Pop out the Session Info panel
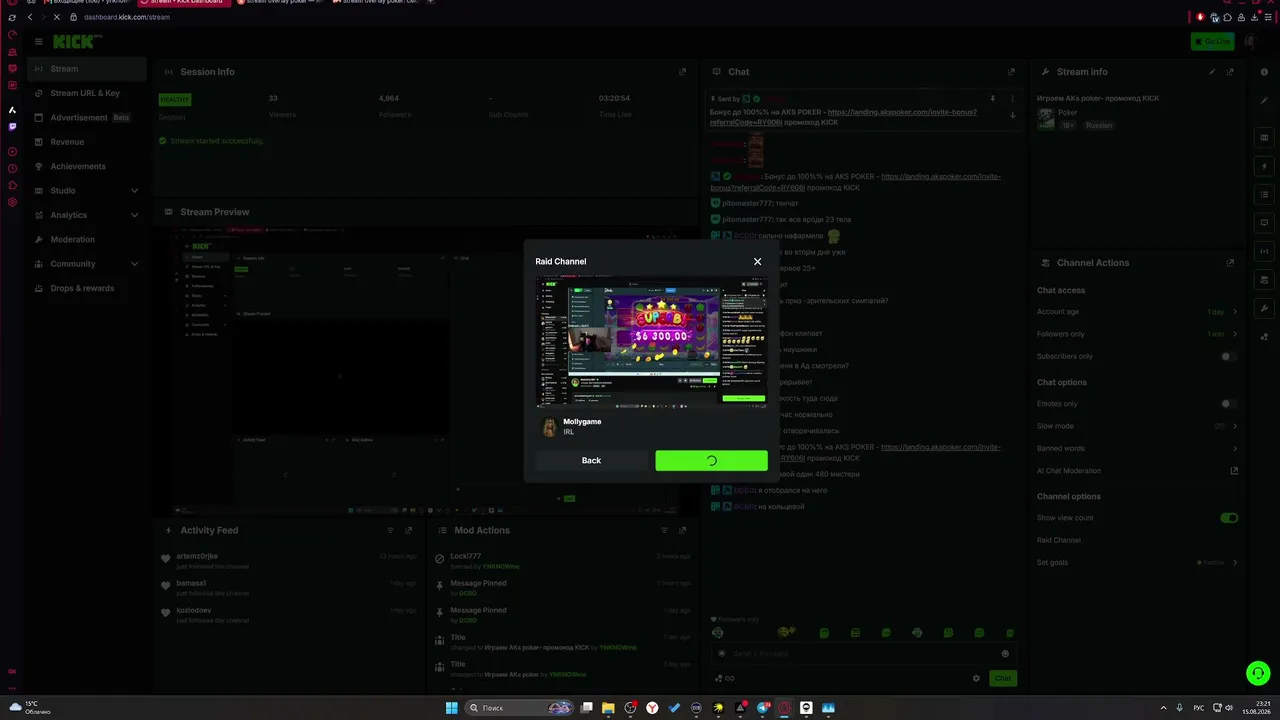 click(x=683, y=72)
